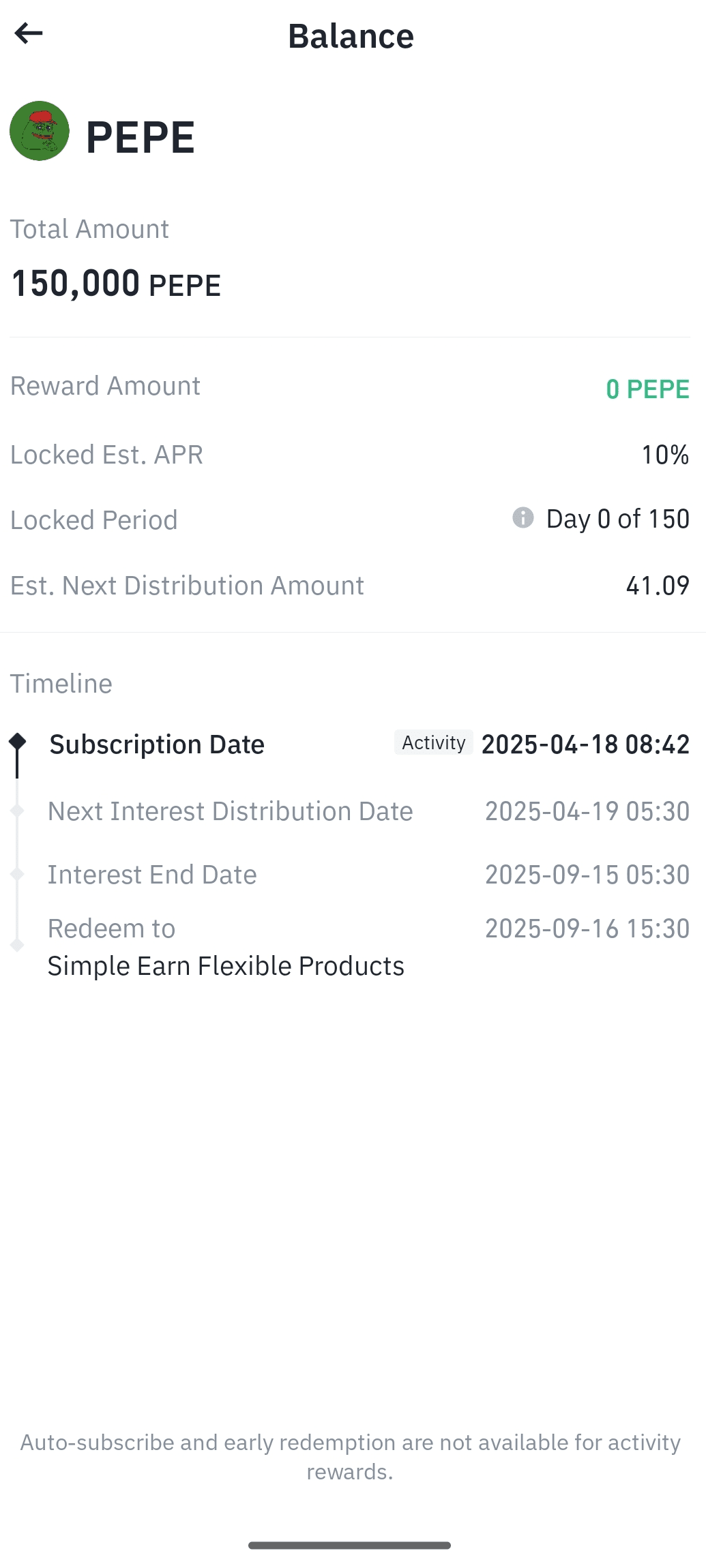This screenshot has height=1568, width=706.
Task: Tap the Redeem to timeline marker
Action: (x=18, y=945)
